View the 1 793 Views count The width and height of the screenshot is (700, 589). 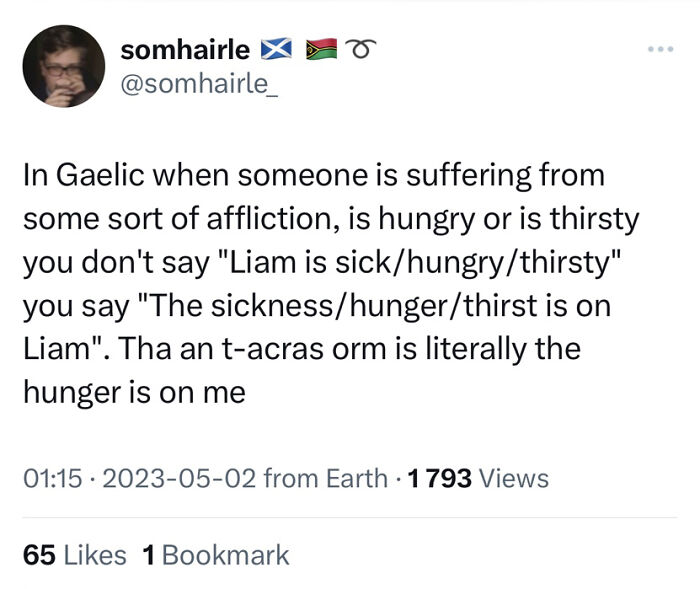480,478
